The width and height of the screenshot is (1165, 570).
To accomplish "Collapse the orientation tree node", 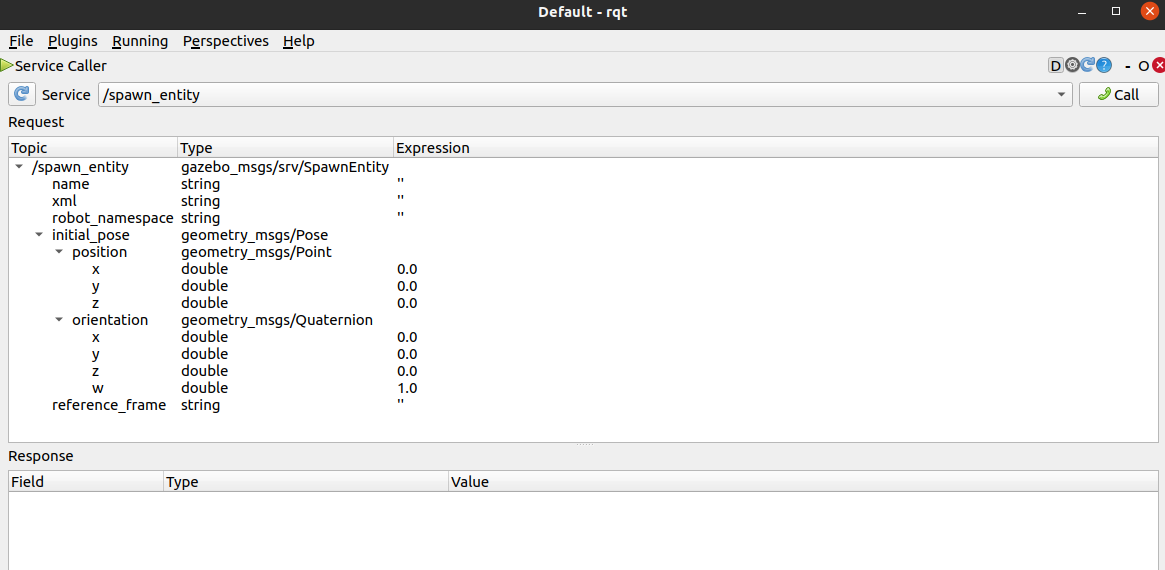I will point(59,321).
